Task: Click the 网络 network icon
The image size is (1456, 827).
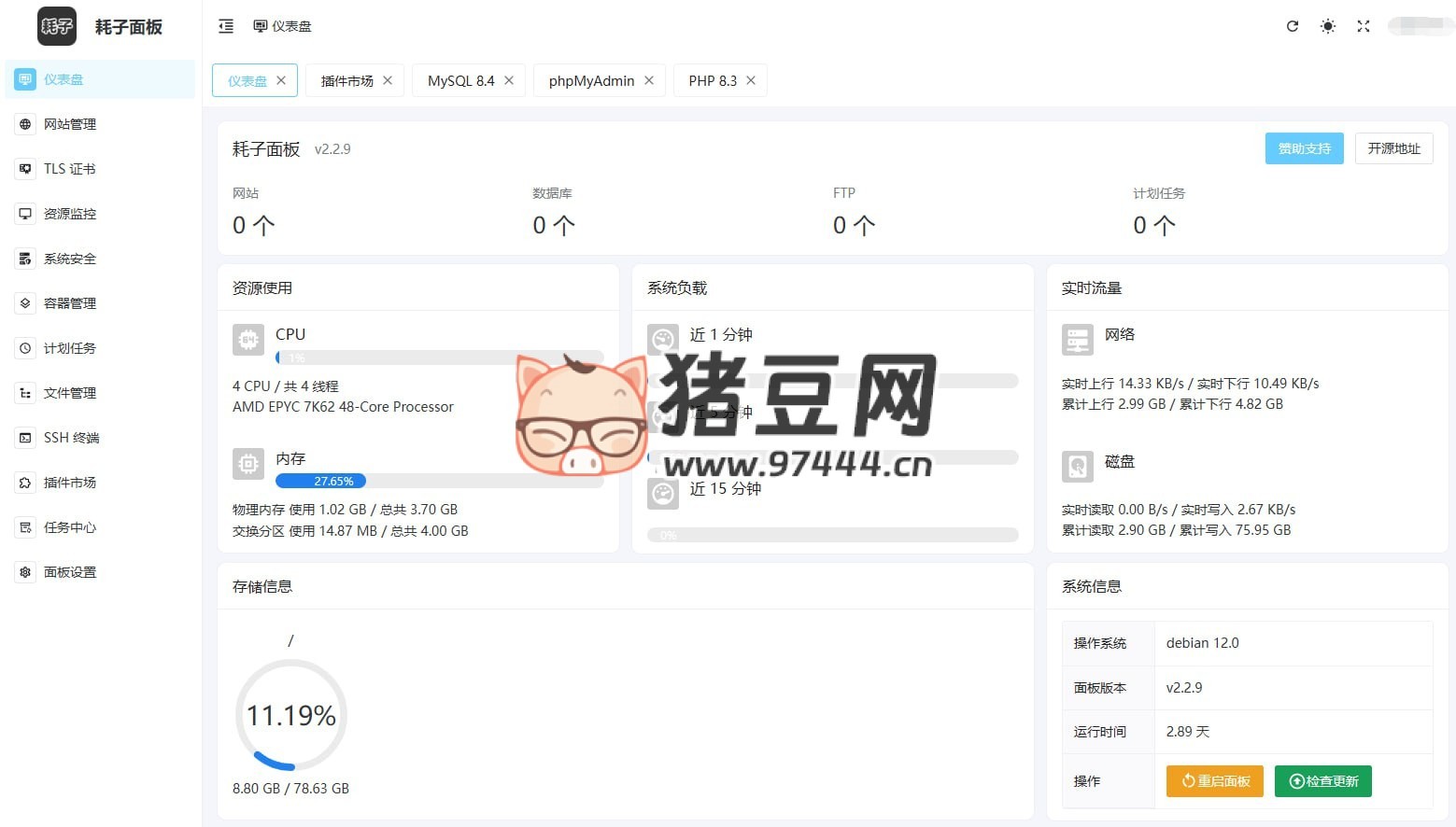Action: [x=1078, y=340]
